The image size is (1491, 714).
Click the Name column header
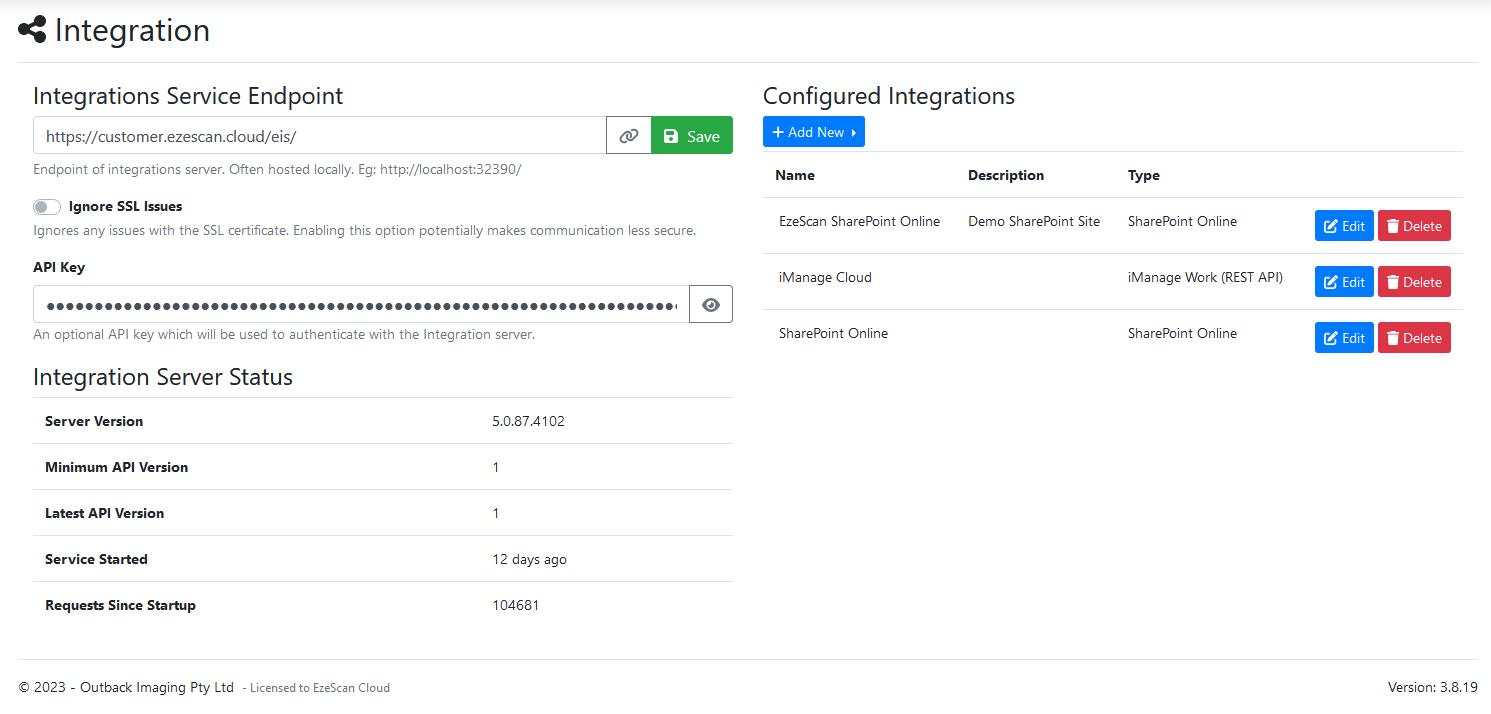point(795,175)
